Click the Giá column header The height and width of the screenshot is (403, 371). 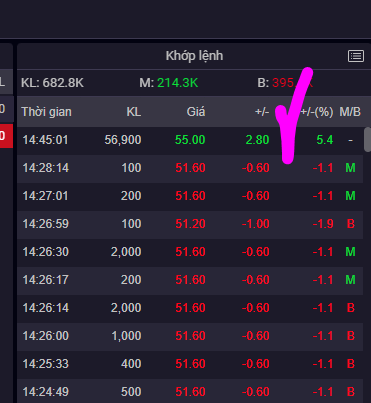point(196,112)
